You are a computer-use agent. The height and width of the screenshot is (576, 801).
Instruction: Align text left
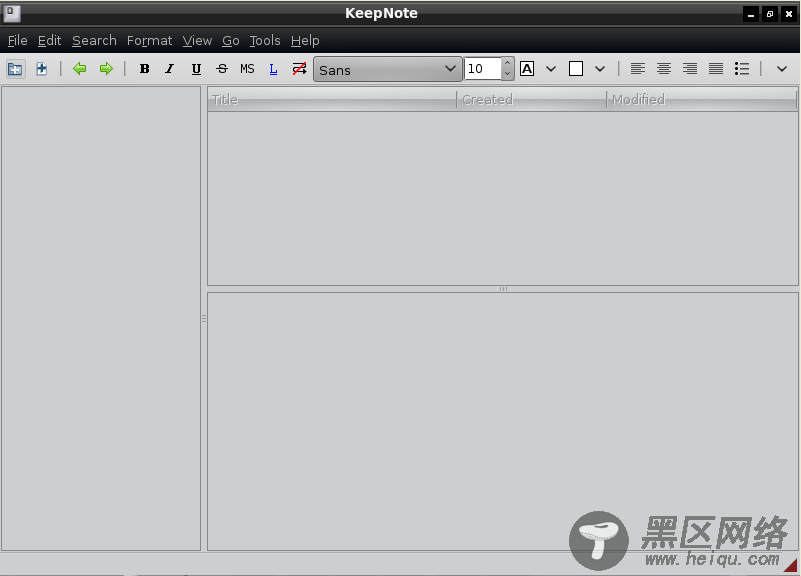(x=638, y=68)
